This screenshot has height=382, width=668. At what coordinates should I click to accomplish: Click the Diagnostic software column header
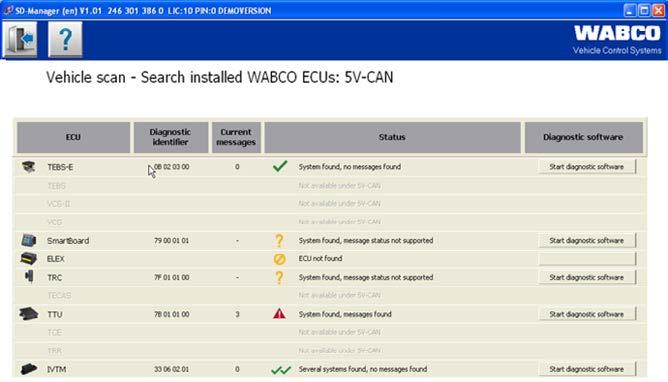(584, 137)
